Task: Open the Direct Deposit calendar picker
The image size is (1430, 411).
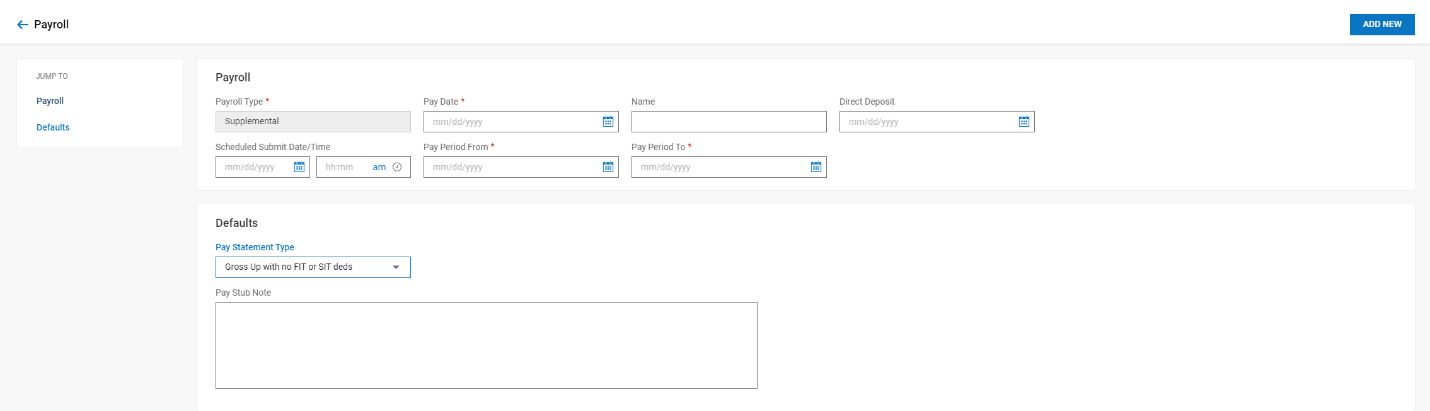Action: click(1024, 122)
